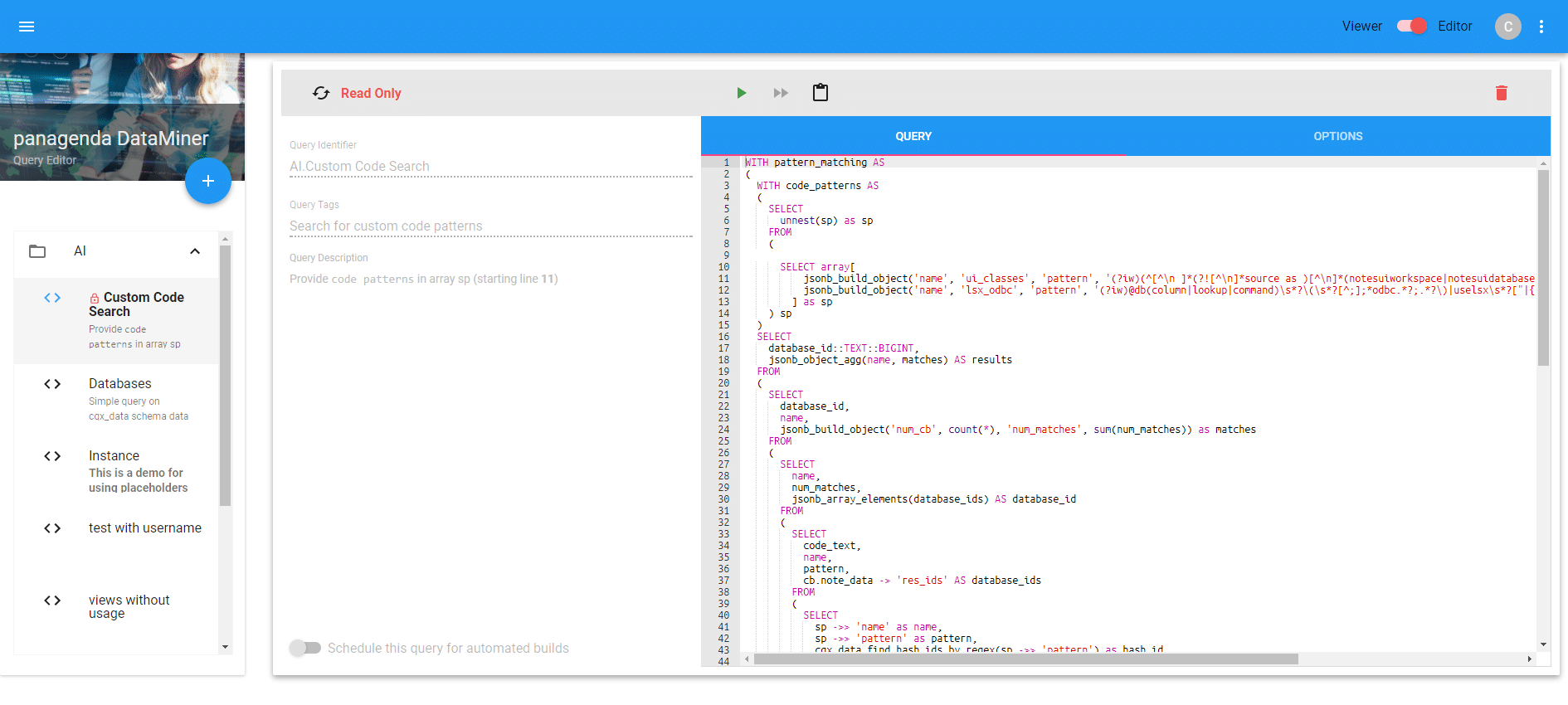
Task: Click the clipboard icon in the toolbar
Action: coord(820,93)
